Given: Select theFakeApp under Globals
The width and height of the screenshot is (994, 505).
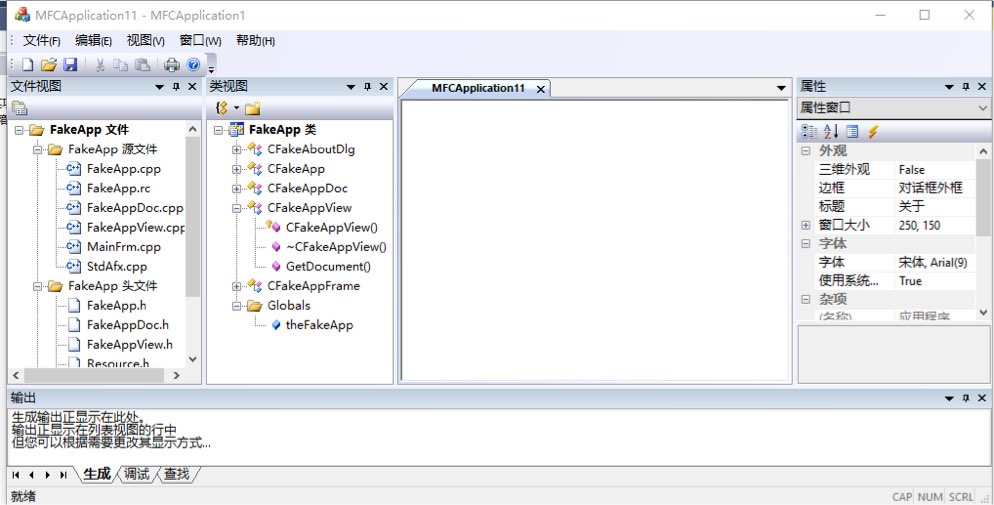Looking at the screenshot, I should tap(319, 325).
